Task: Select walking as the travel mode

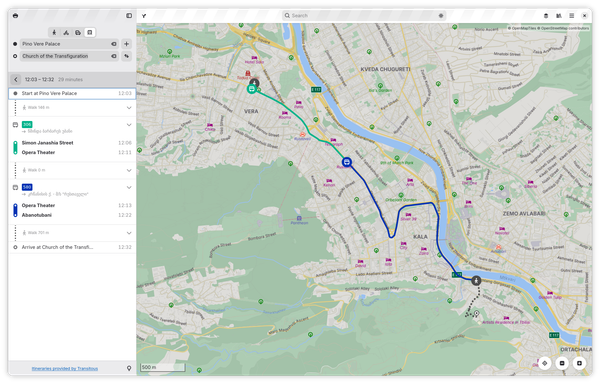Action: click(54, 33)
